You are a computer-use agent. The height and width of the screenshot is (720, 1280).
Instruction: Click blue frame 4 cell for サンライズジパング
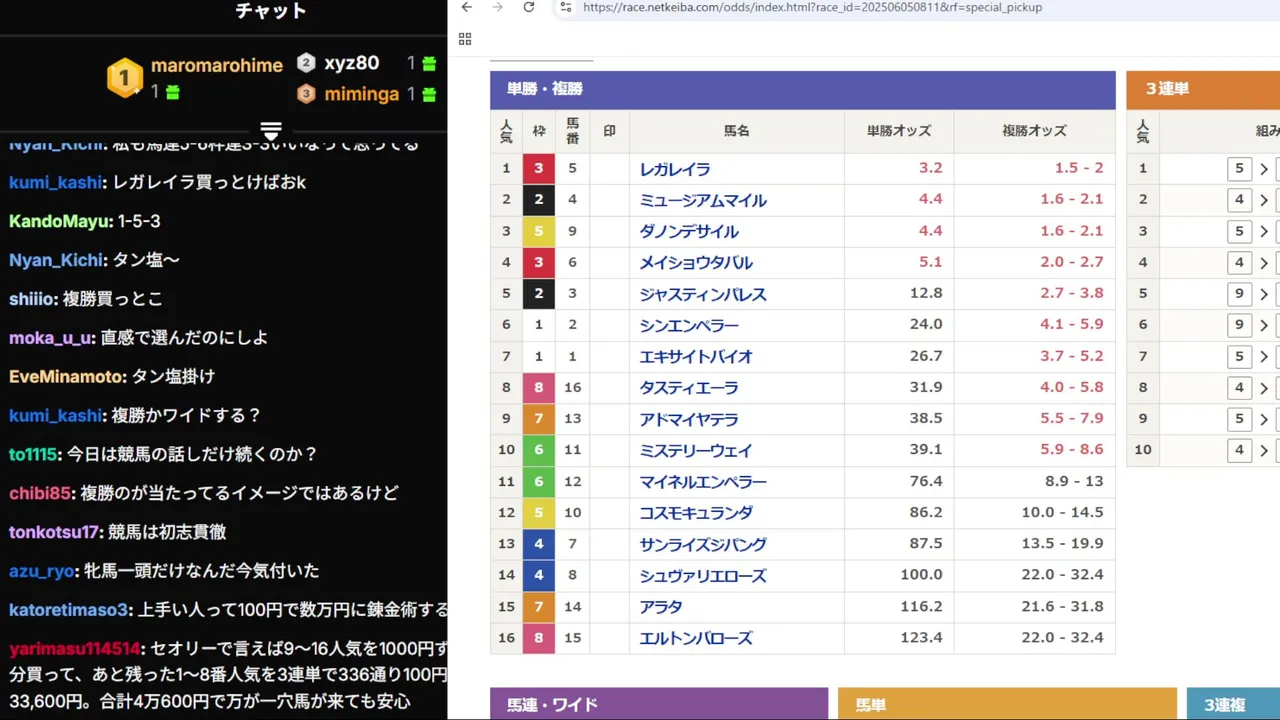point(538,544)
